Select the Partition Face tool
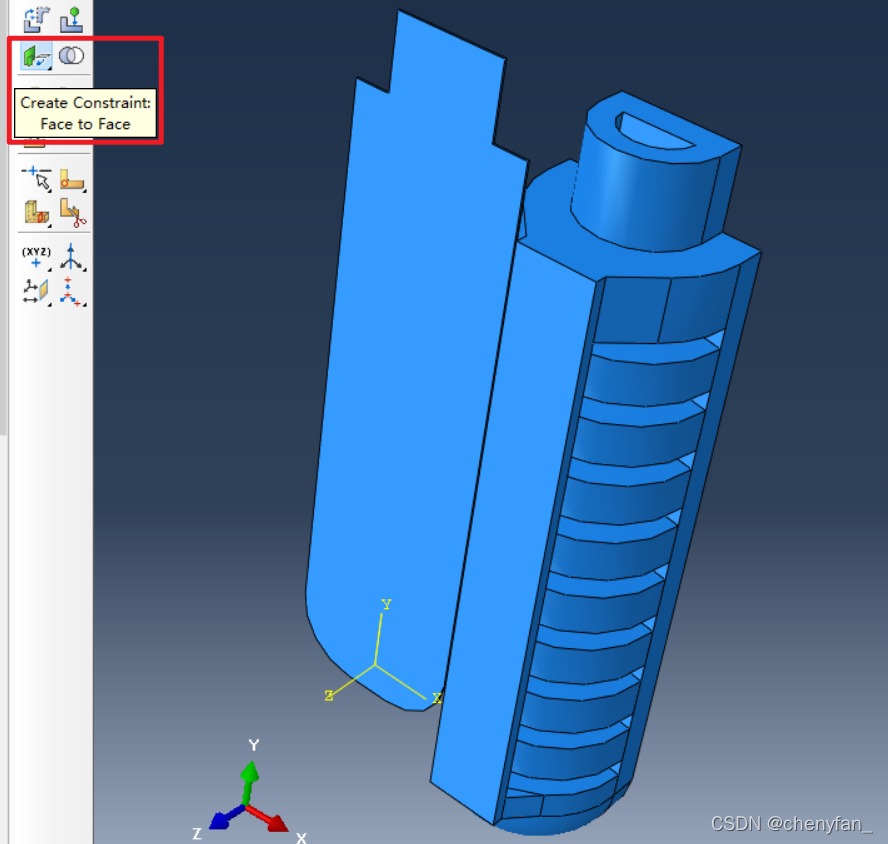888x844 pixels. (x=70, y=179)
